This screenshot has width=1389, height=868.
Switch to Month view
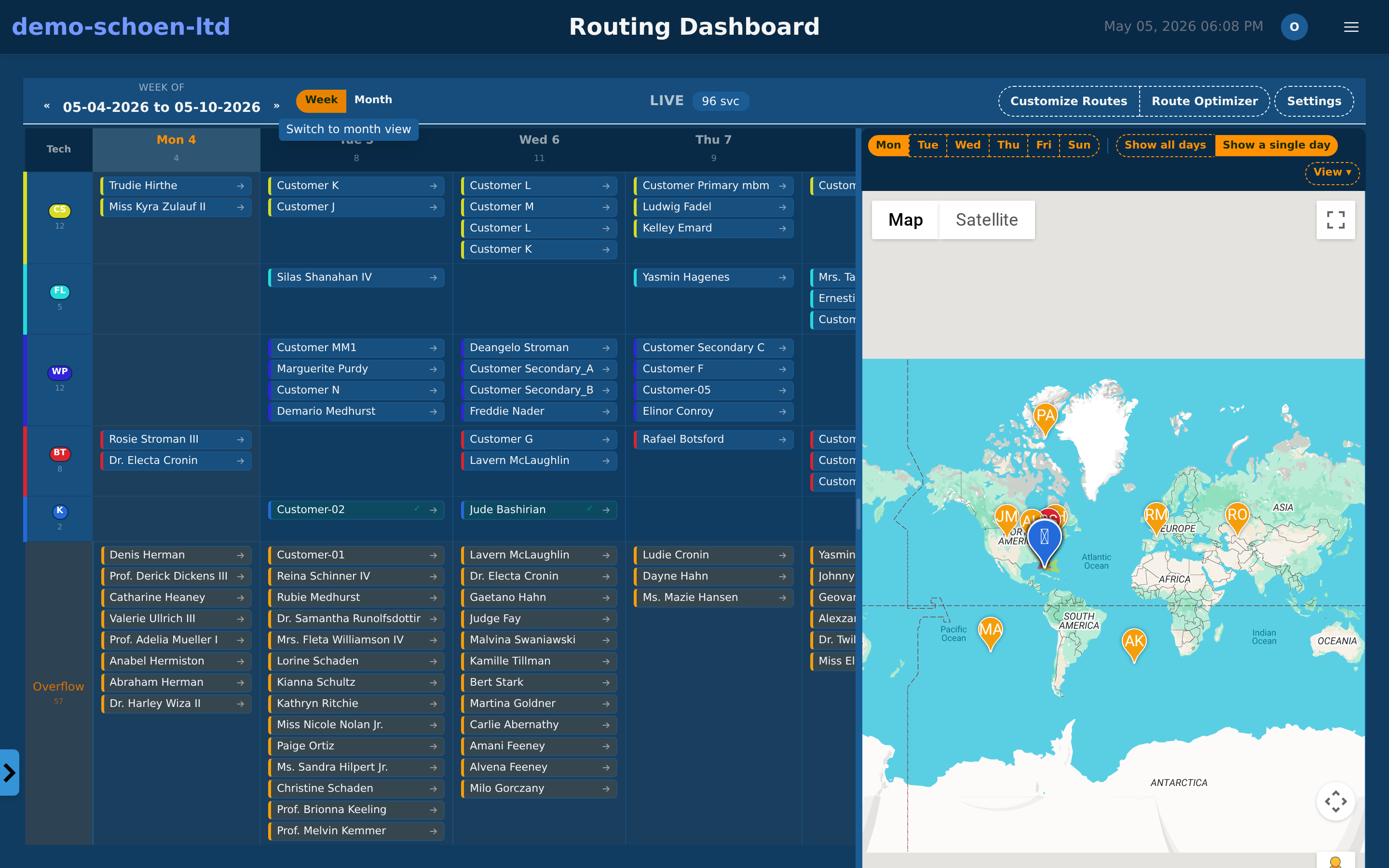(x=373, y=100)
